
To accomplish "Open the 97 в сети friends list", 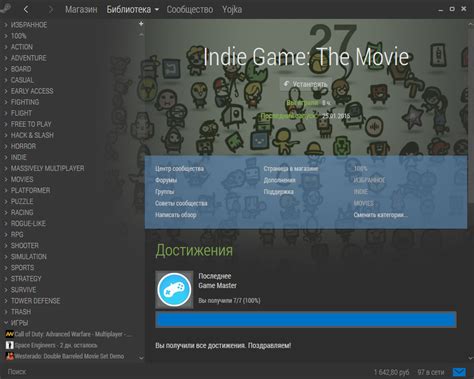I will tap(431, 372).
